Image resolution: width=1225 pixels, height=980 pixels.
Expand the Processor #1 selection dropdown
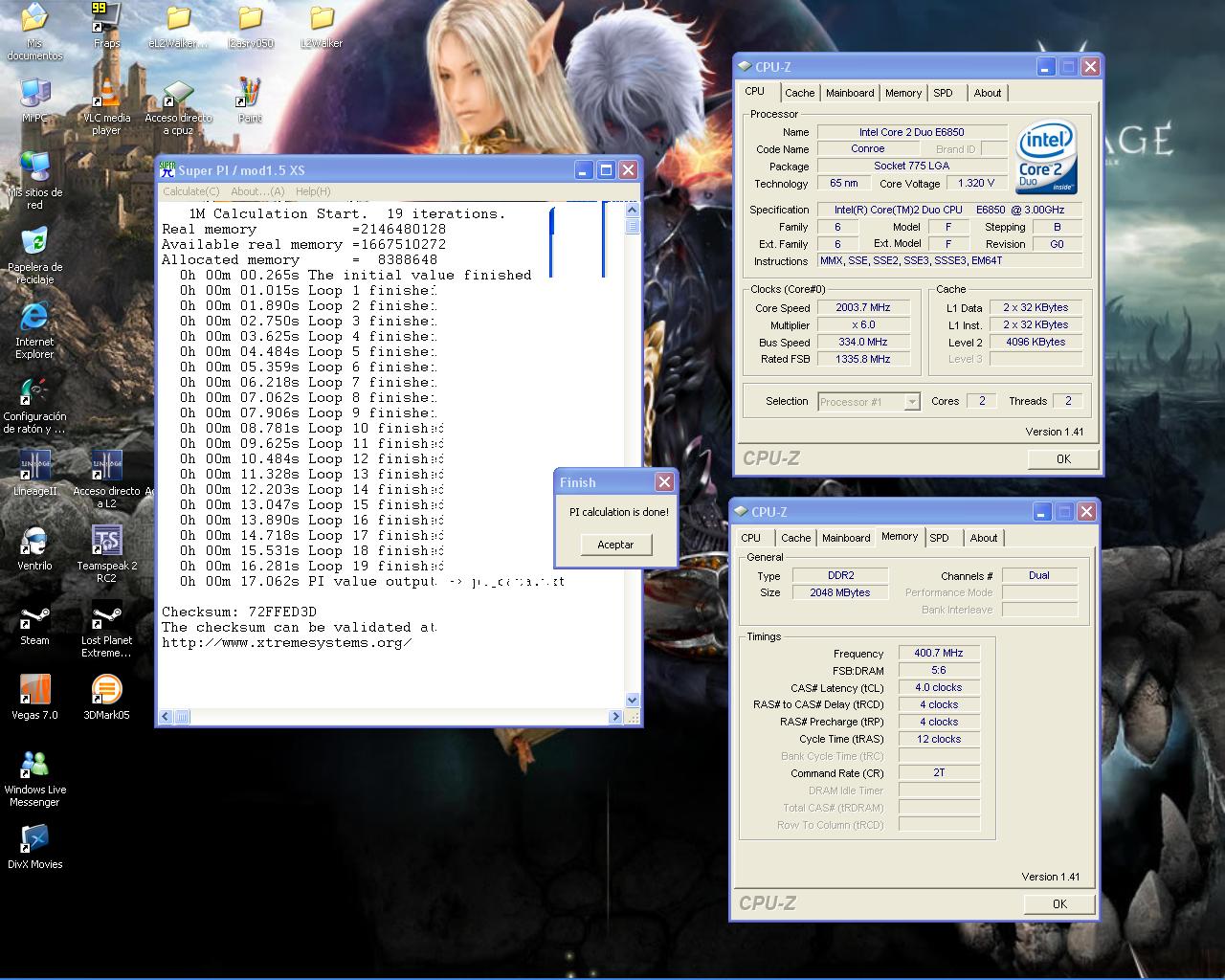(911, 402)
